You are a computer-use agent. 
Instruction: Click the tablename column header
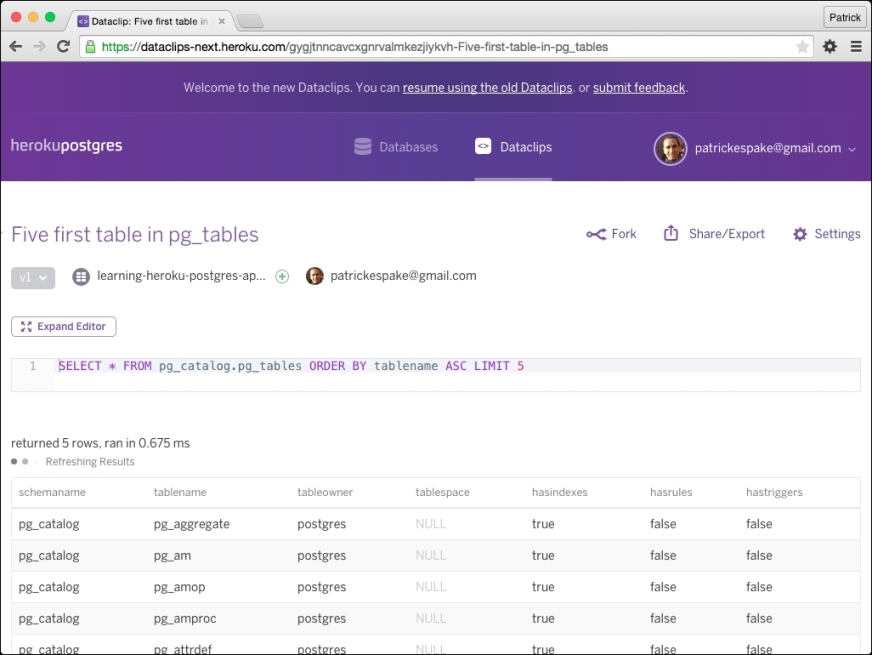point(180,493)
